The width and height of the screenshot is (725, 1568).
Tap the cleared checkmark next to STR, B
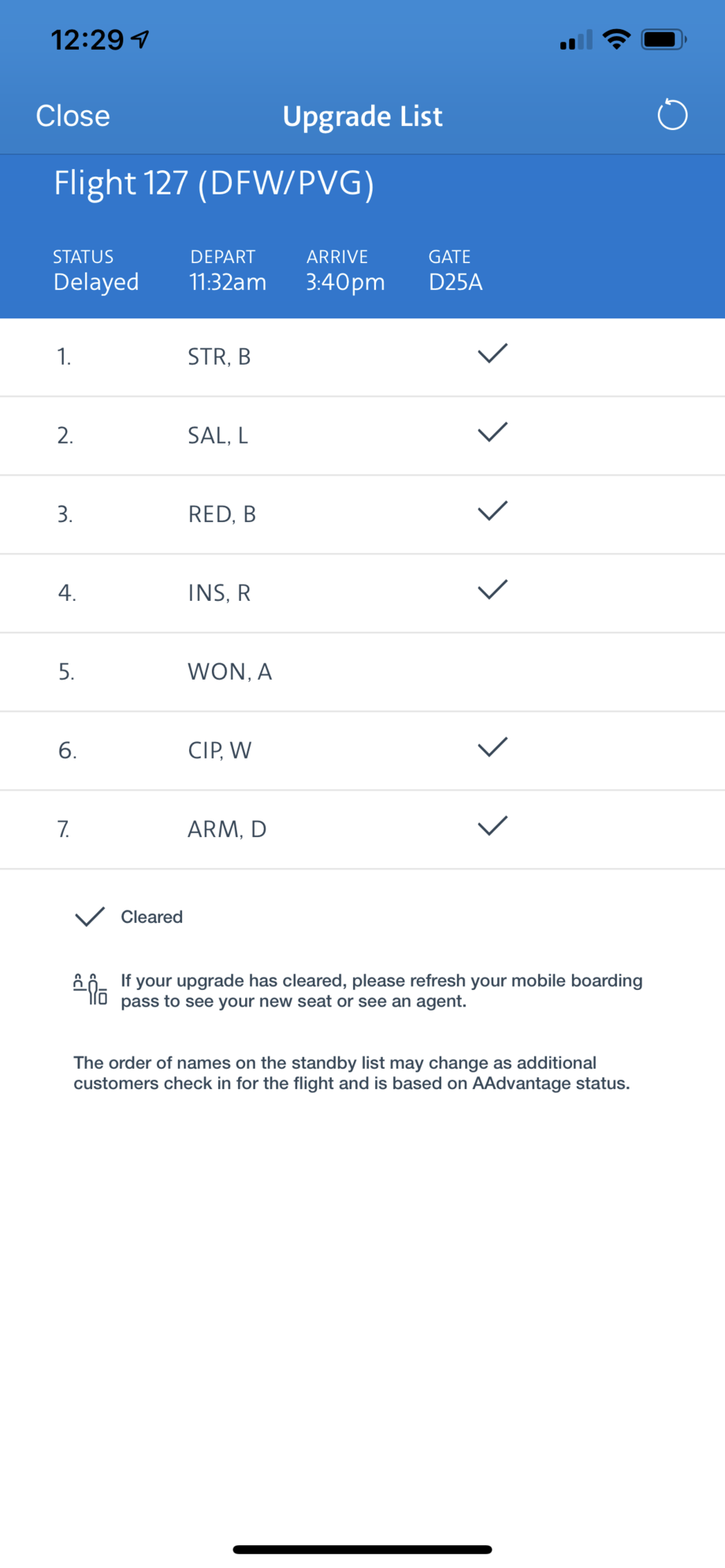(x=493, y=354)
